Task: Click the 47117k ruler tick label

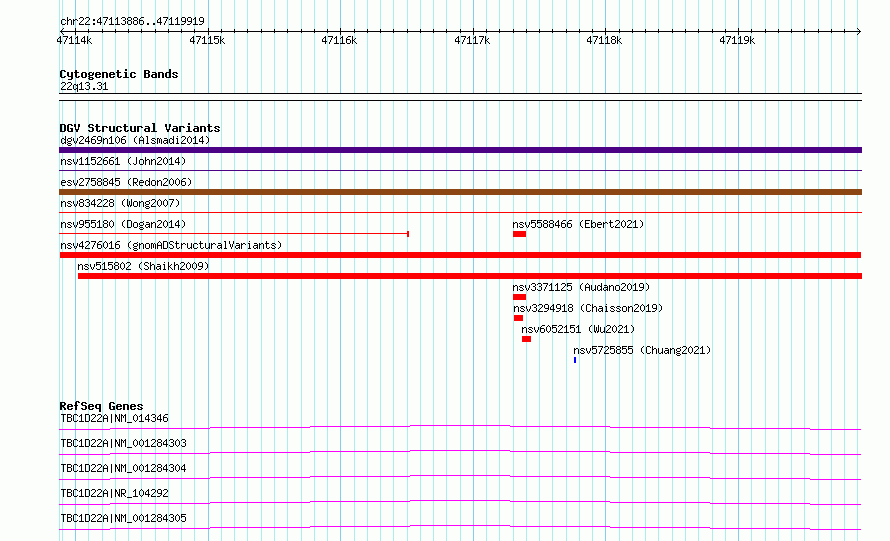Action: click(x=472, y=40)
